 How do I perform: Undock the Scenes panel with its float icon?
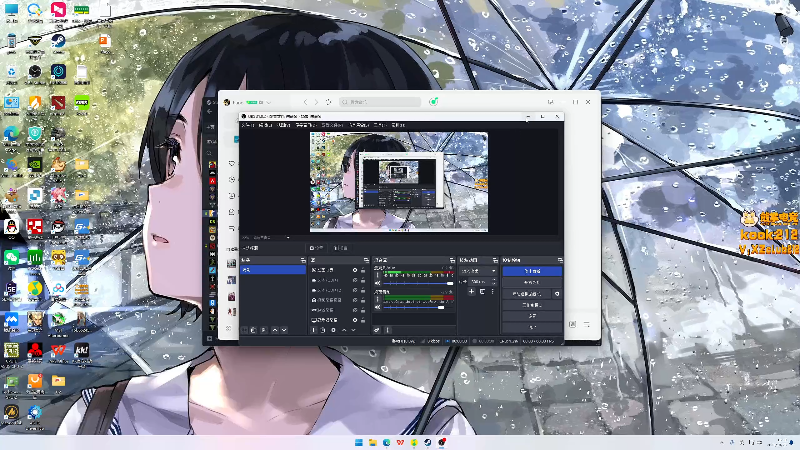[303, 260]
